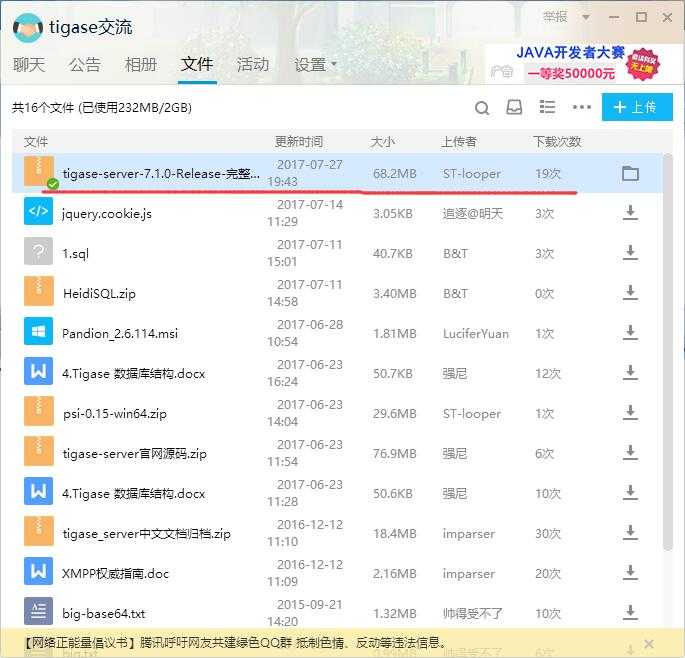Click the 共16个文件 storage usage text

pos(102,107)
